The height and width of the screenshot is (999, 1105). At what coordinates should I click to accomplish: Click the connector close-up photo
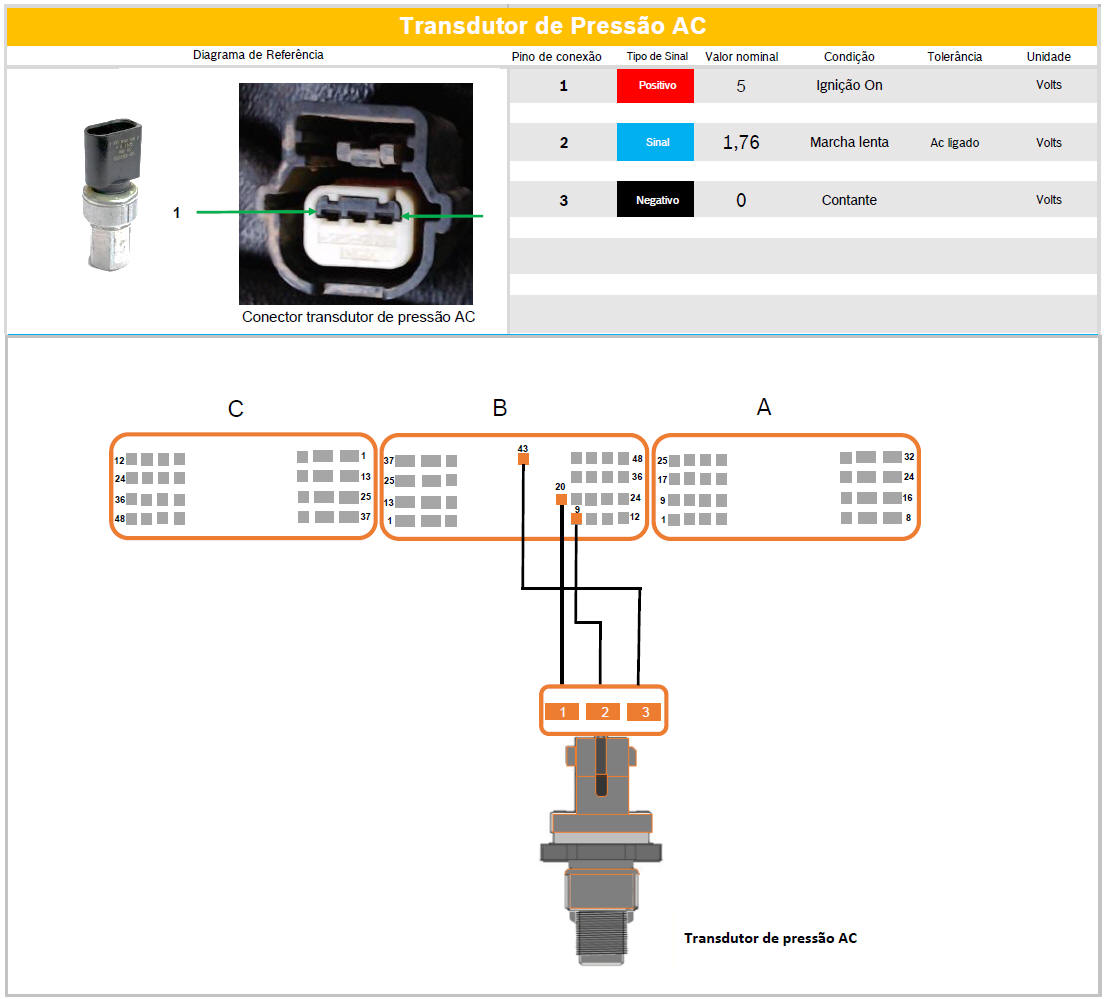[x=355, y=193]
